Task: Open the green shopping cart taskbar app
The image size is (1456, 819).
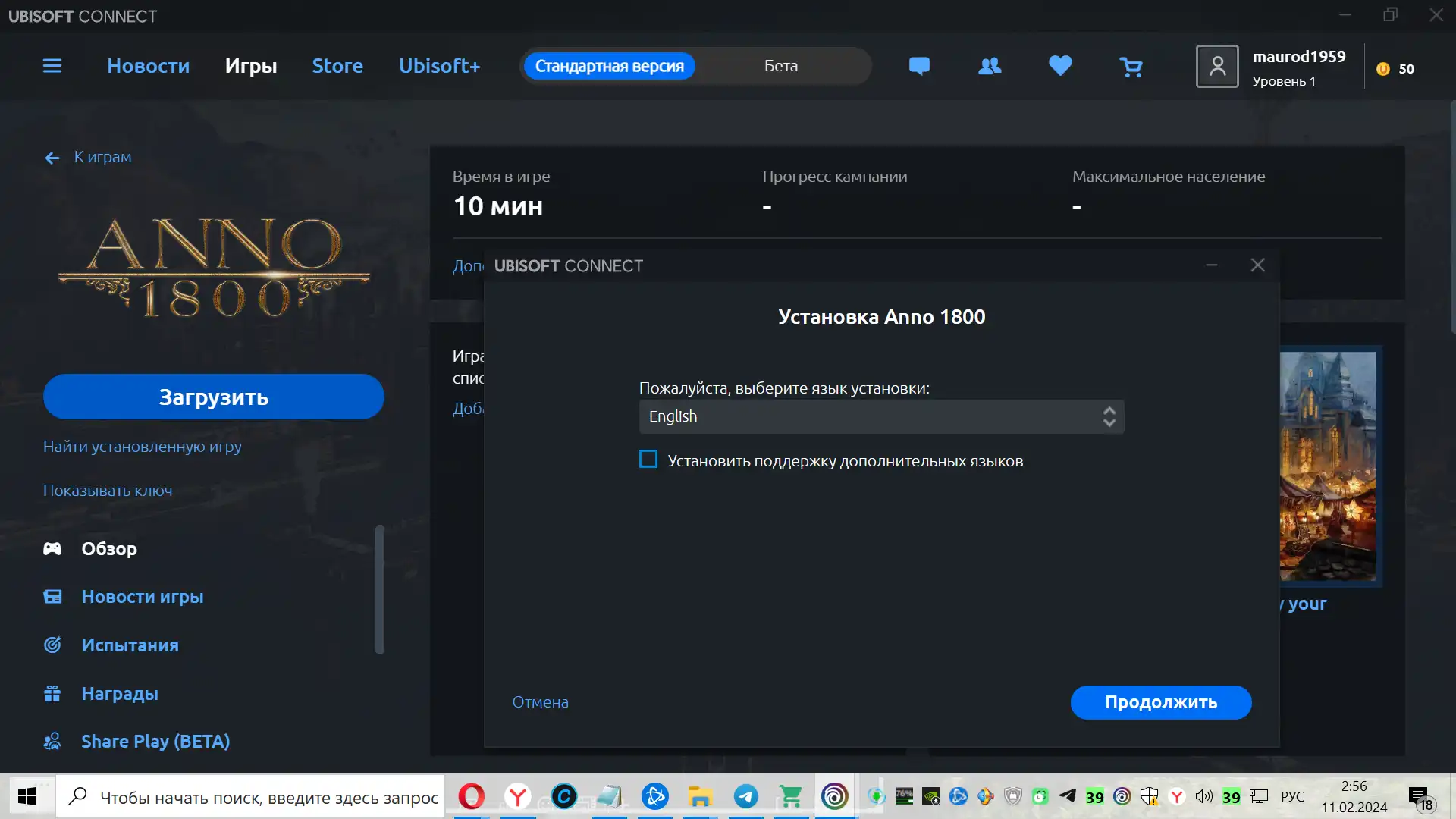Action: [791, 796]
